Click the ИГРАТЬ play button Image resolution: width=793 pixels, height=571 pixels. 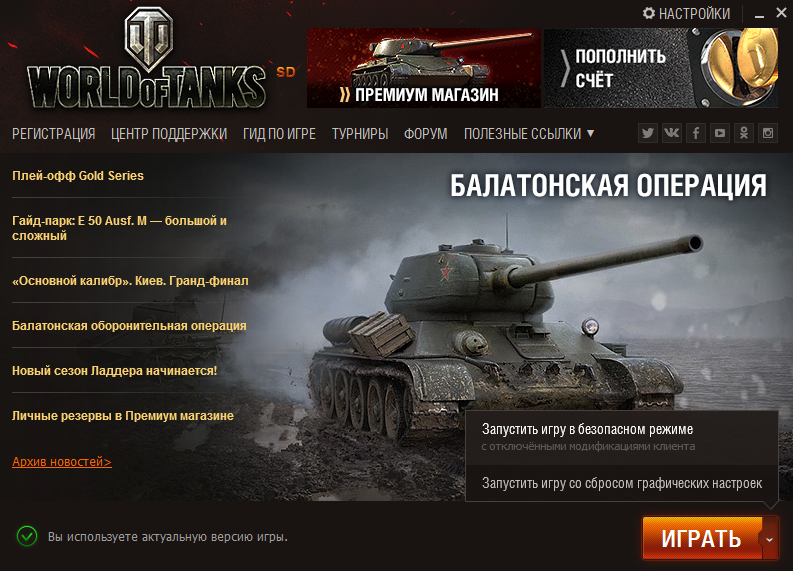(x=702, y=539)
